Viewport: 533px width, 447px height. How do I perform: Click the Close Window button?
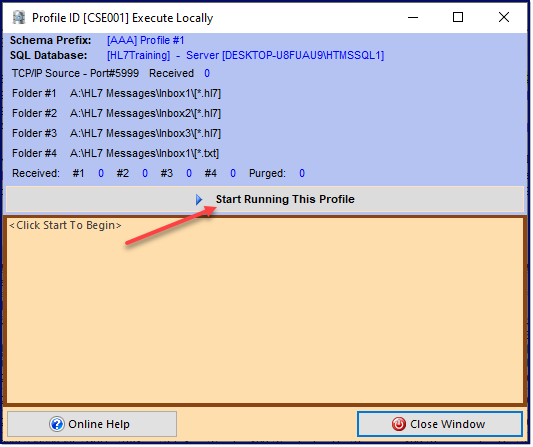[440, 425]
